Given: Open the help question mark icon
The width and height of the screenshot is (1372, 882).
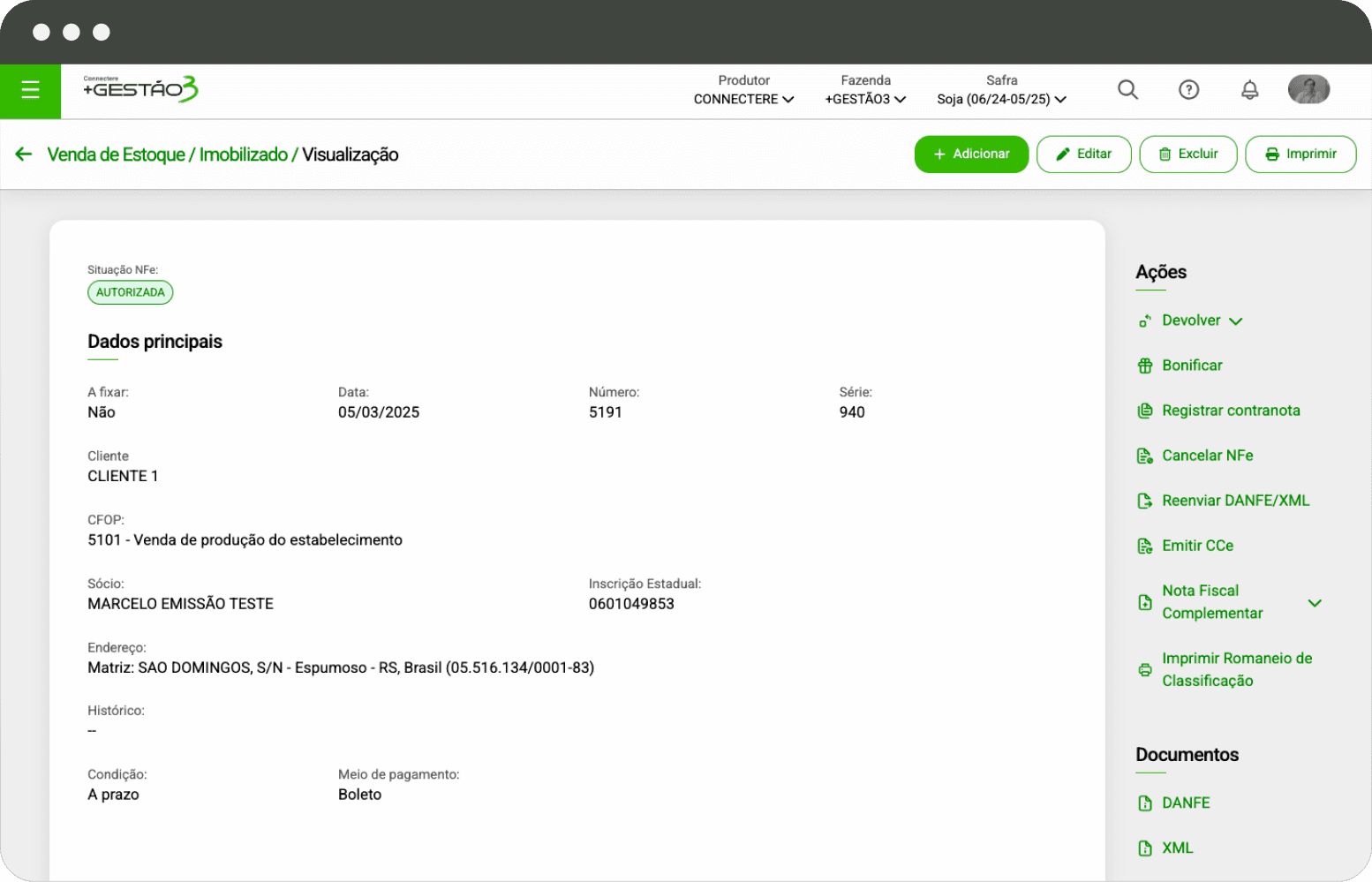Looking at the screenshot, I should [1188, 90].
